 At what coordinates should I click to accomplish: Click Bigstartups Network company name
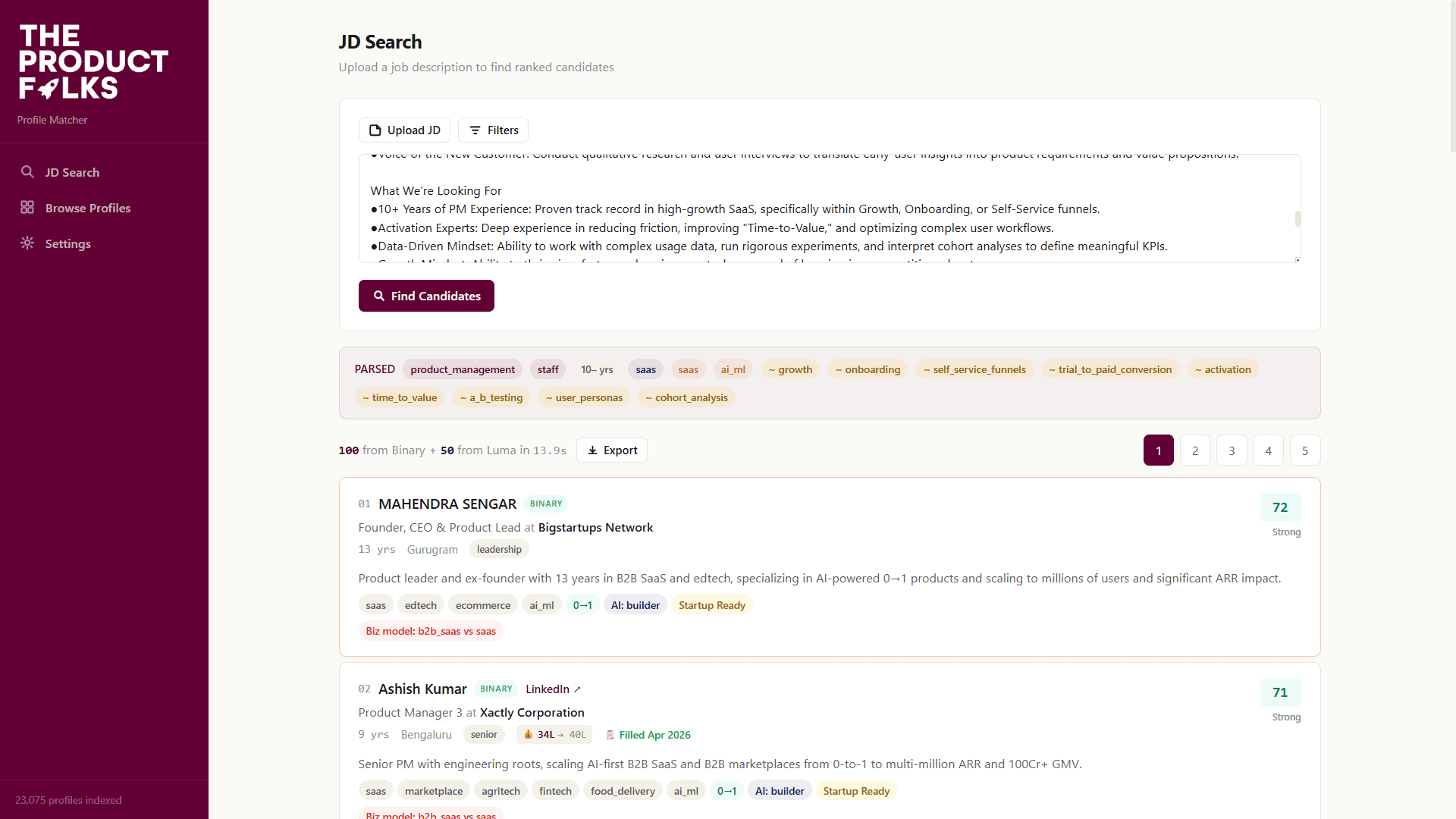tap(595, 527)
